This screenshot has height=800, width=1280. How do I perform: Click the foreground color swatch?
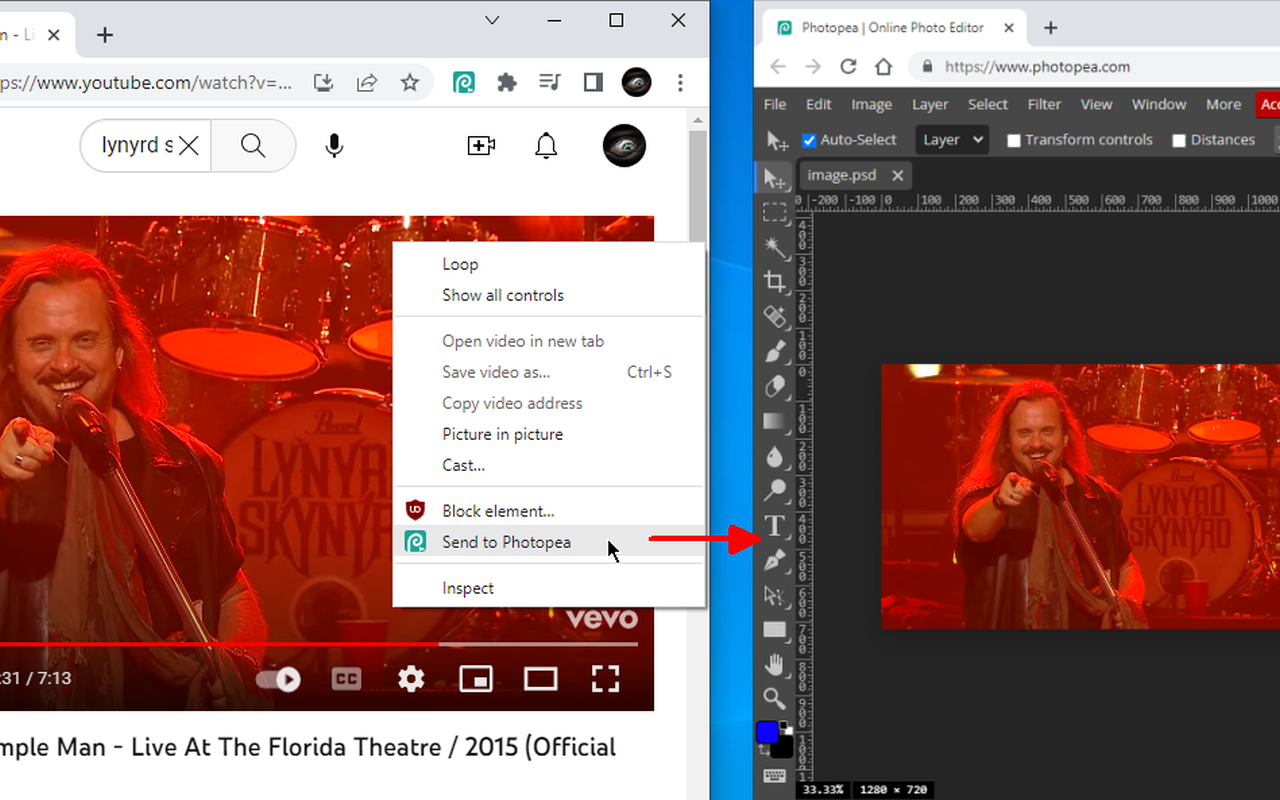(768, 729)
